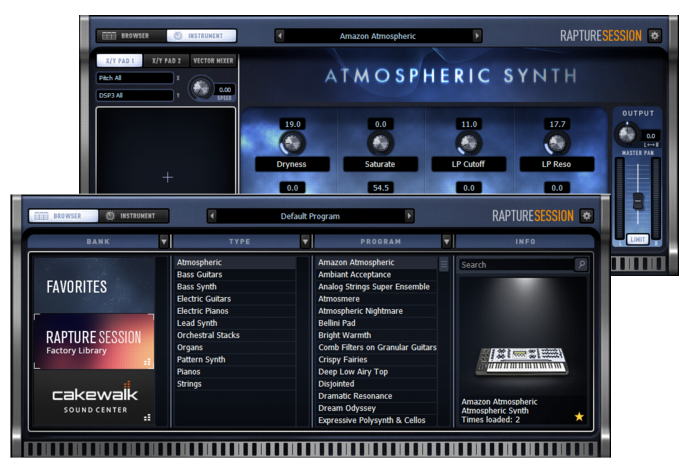Click the X/Y pad crosshair cursor
The image size is (698, 476).
(x=167, y=178)
